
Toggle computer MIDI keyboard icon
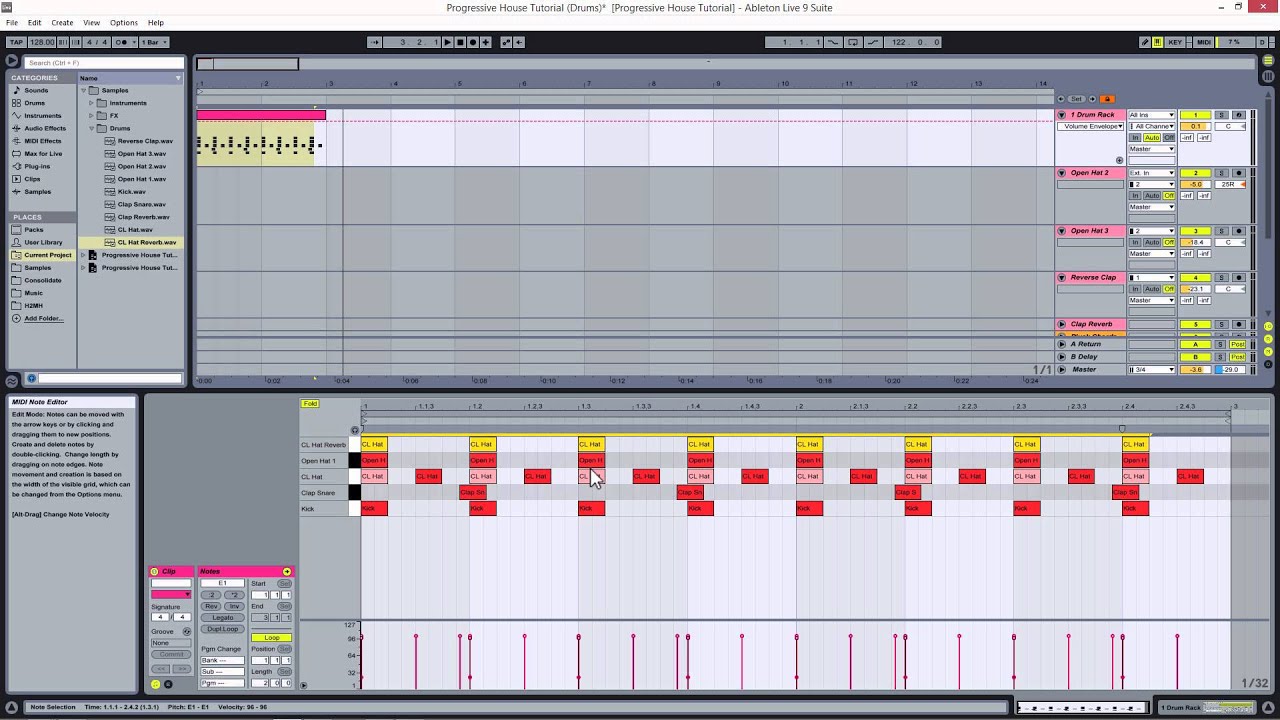1158,42
